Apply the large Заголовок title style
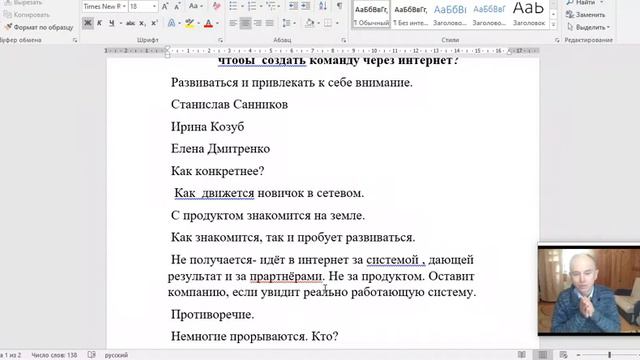 (529, 14)
